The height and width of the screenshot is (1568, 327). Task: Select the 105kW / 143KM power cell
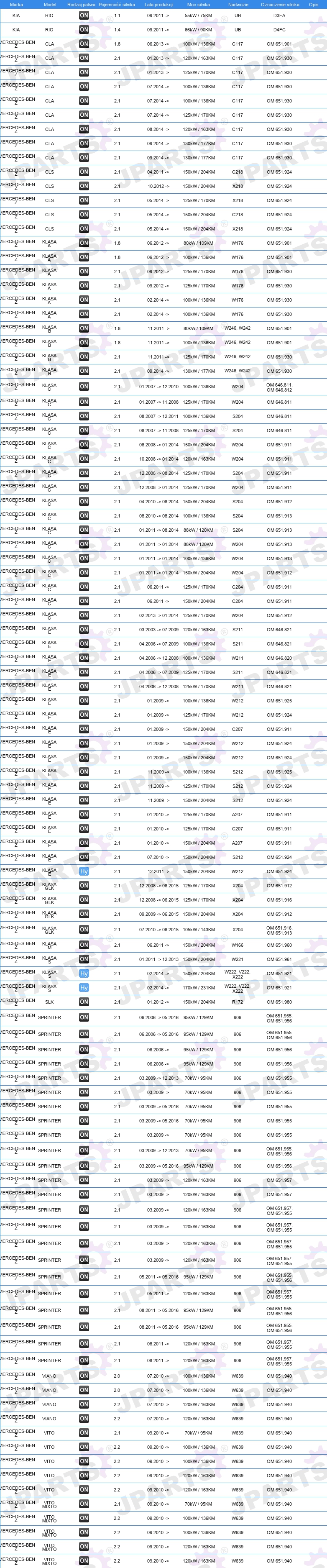click(x=199, y=930)
